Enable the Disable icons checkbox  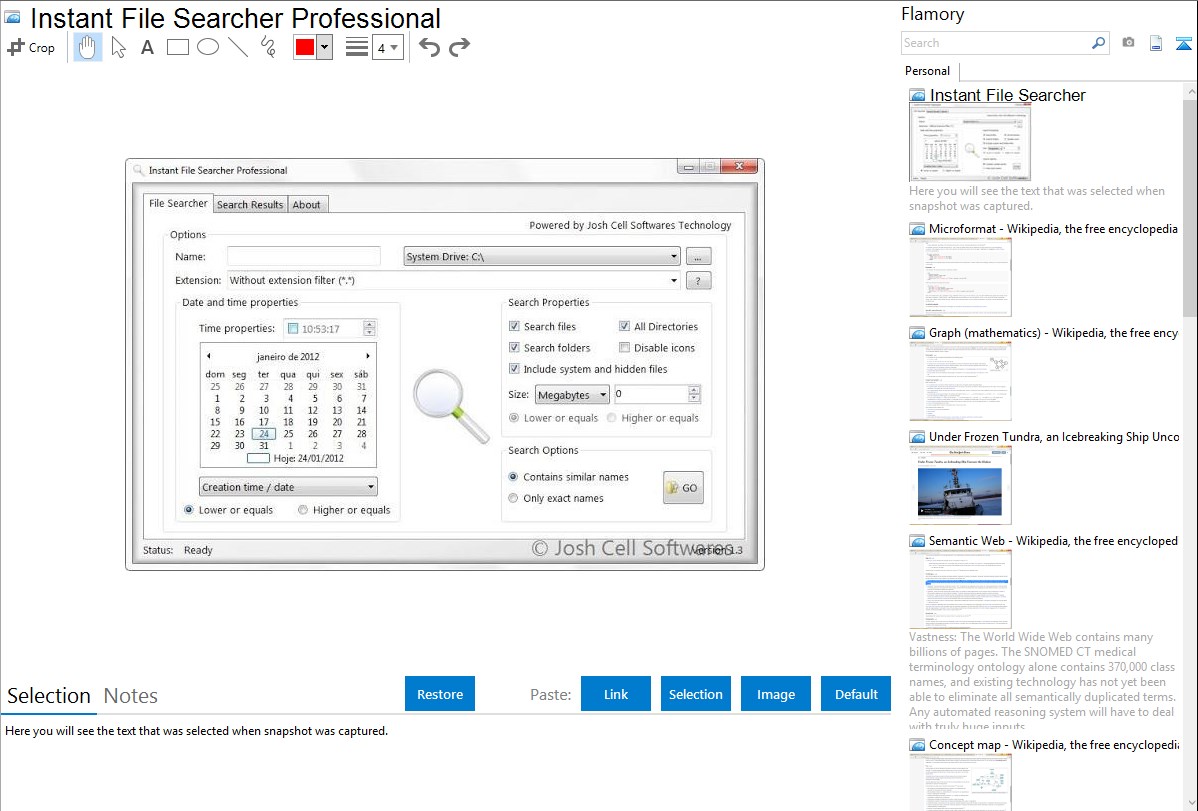pyautogui.click(x=624, y=348)
